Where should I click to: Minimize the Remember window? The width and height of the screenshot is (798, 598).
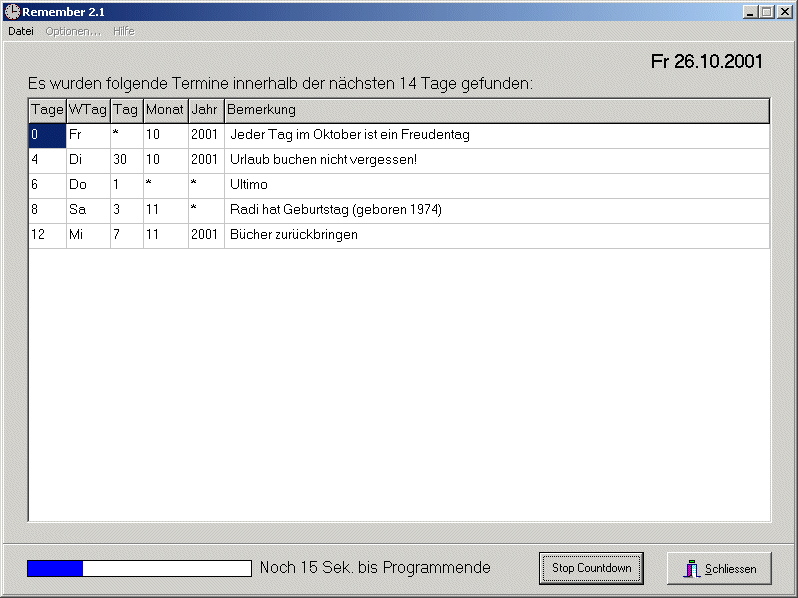coord(750,12)
